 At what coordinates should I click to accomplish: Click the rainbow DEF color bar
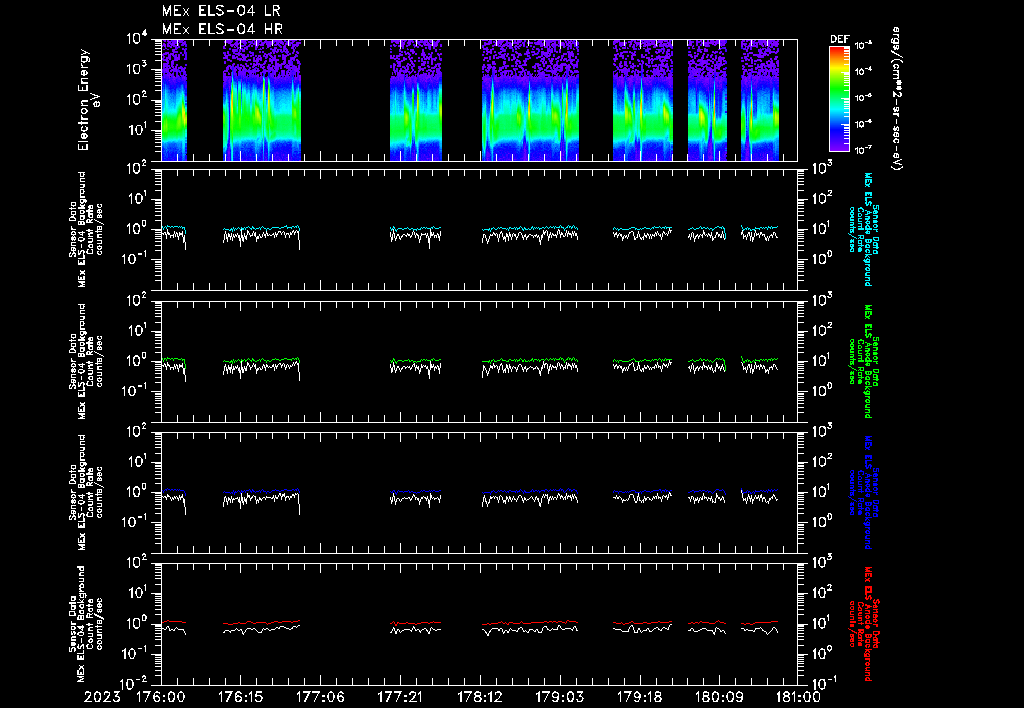pyautogui.click(x=840, y=99)
